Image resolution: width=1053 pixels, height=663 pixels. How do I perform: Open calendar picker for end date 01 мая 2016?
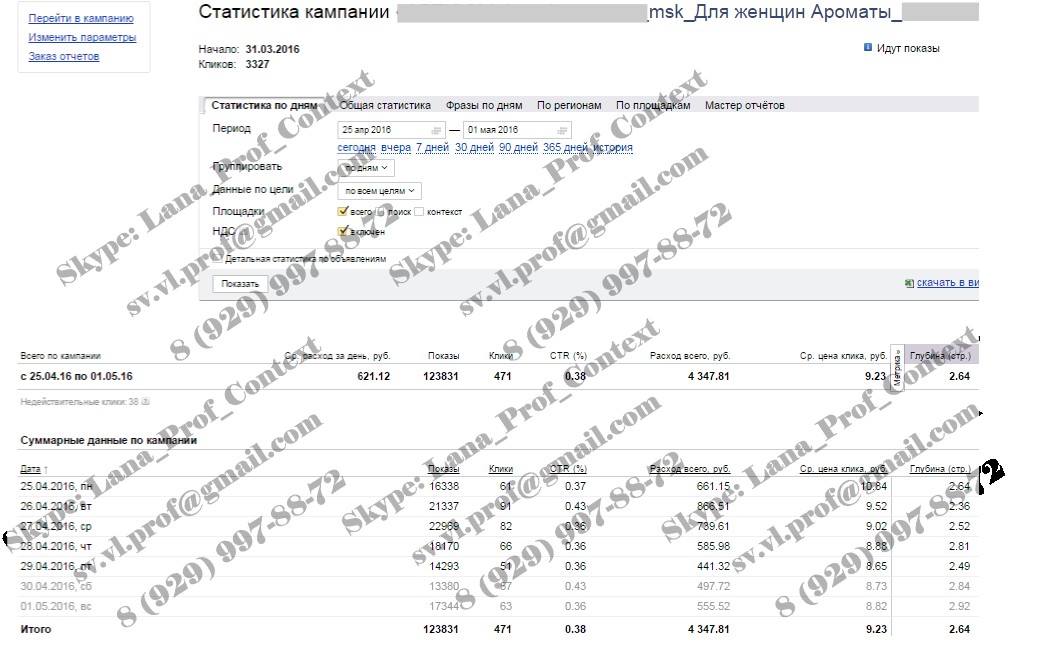click(562, 130)
